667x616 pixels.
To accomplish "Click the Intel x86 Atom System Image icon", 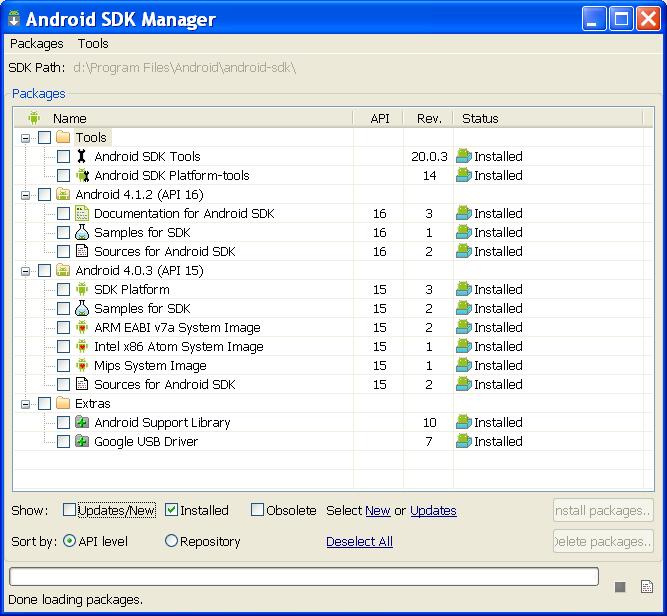I will [82, 346].
